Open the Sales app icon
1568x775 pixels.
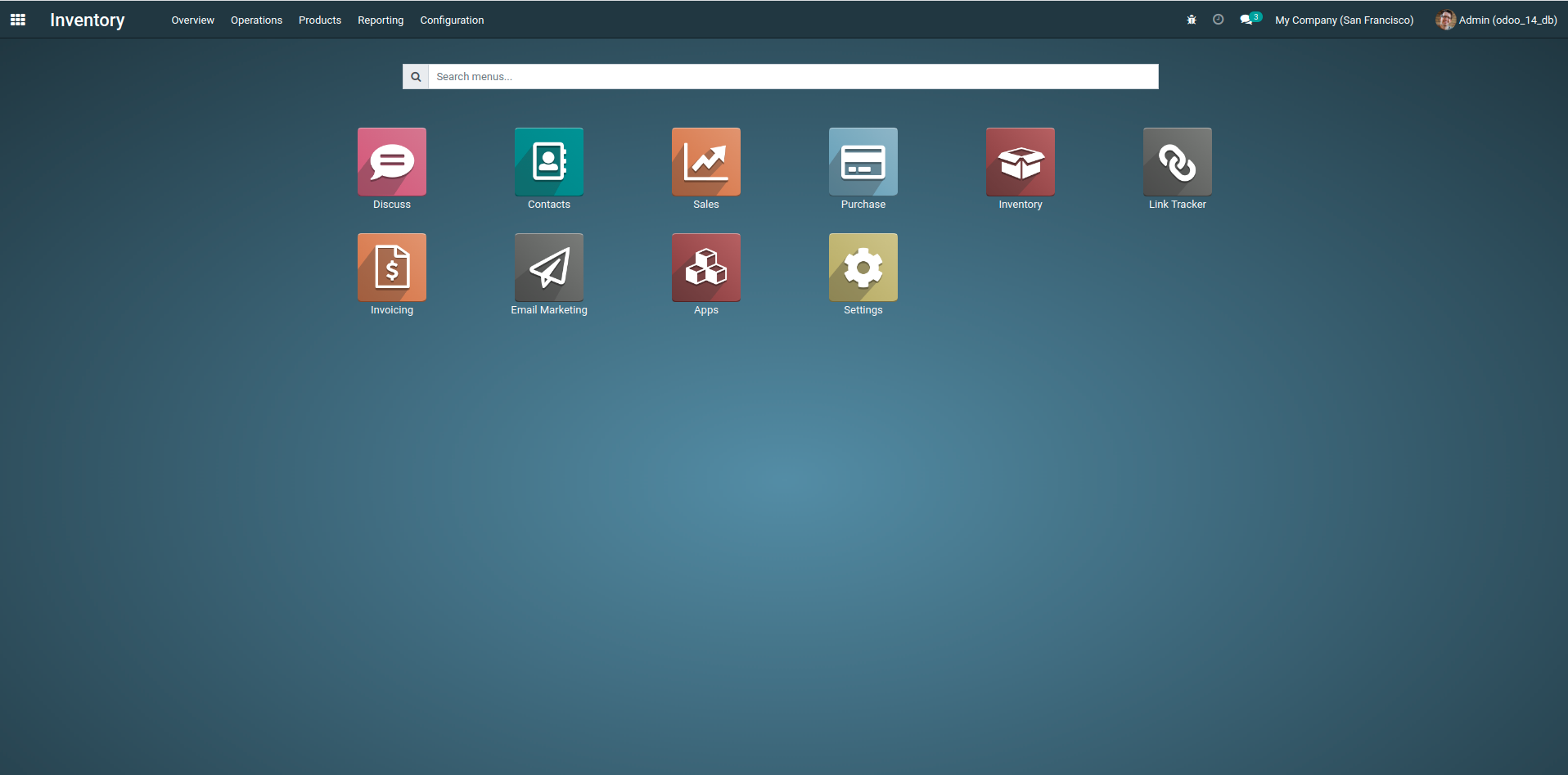point(705,162)
